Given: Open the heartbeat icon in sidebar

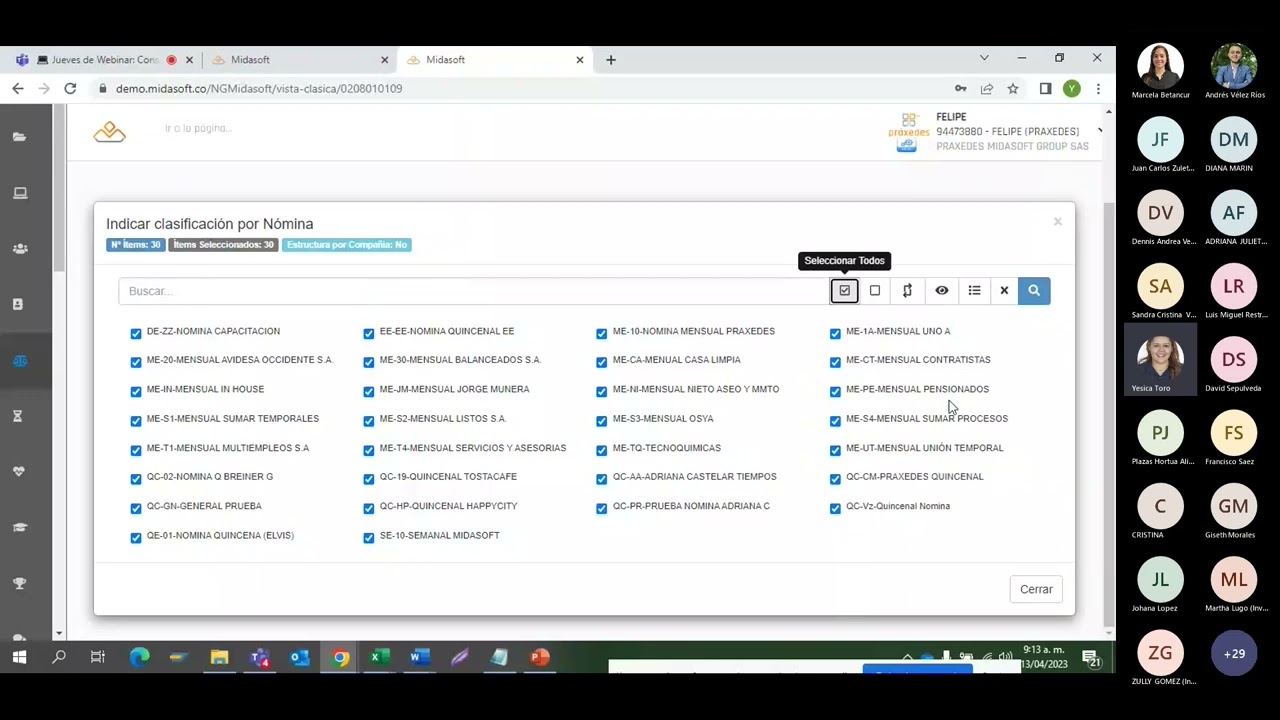Looking at the screenshot, I should pos(19,471).
